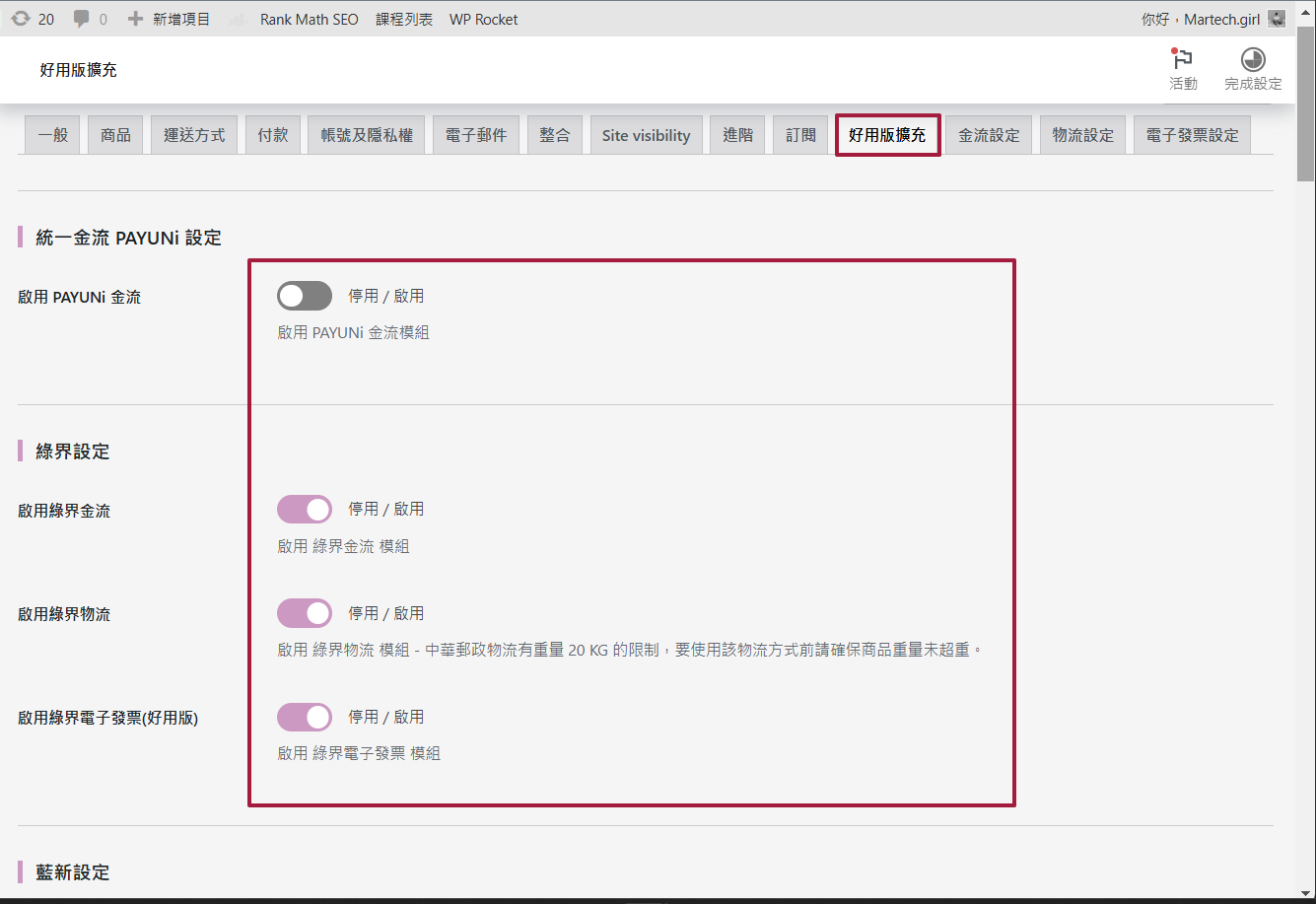Enable the PAYUNi 金流 toggle
The height and width of the screenshot is (904, 1316).
(x=305, y=296)
